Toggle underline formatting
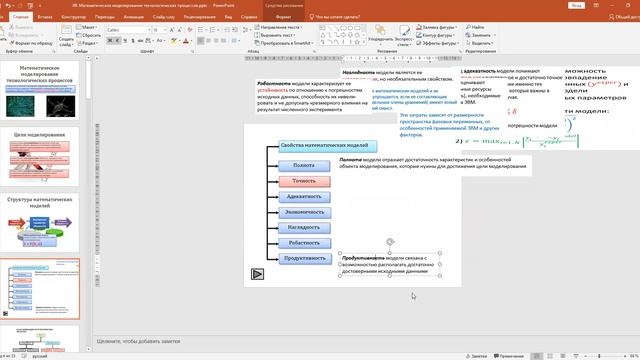This screenshot has width=640, height=360. pos(125,40)
